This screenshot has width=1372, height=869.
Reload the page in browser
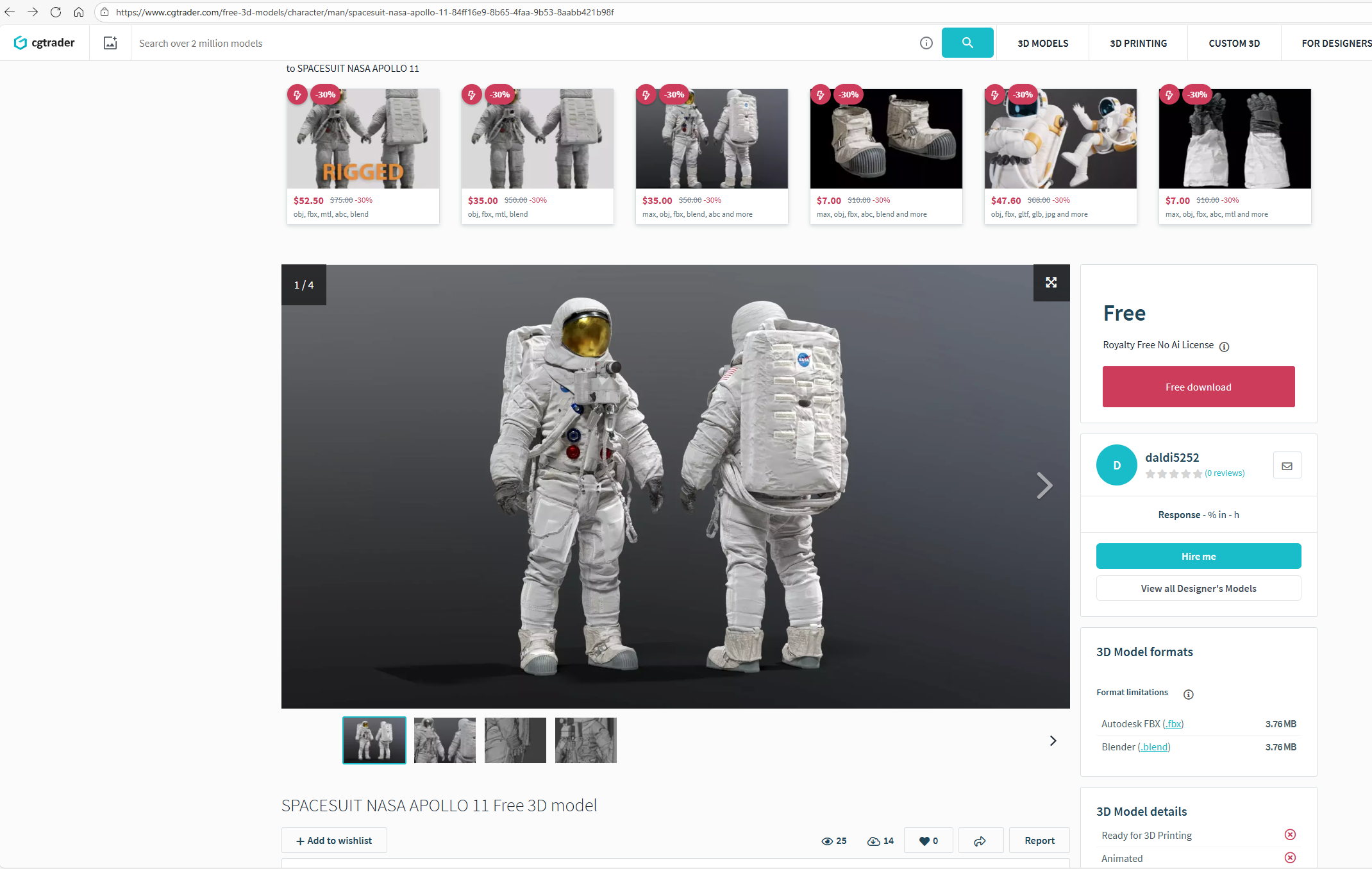56,12
